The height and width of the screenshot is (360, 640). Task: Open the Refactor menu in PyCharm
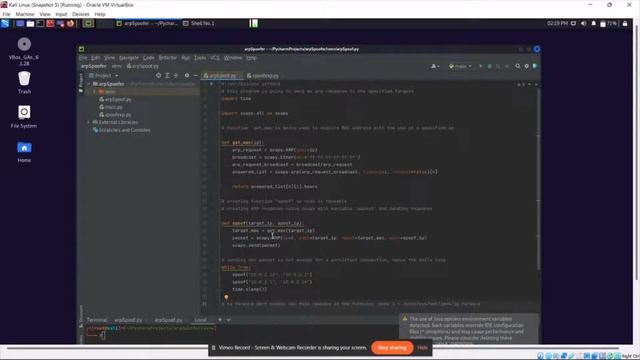click(167, 58)
